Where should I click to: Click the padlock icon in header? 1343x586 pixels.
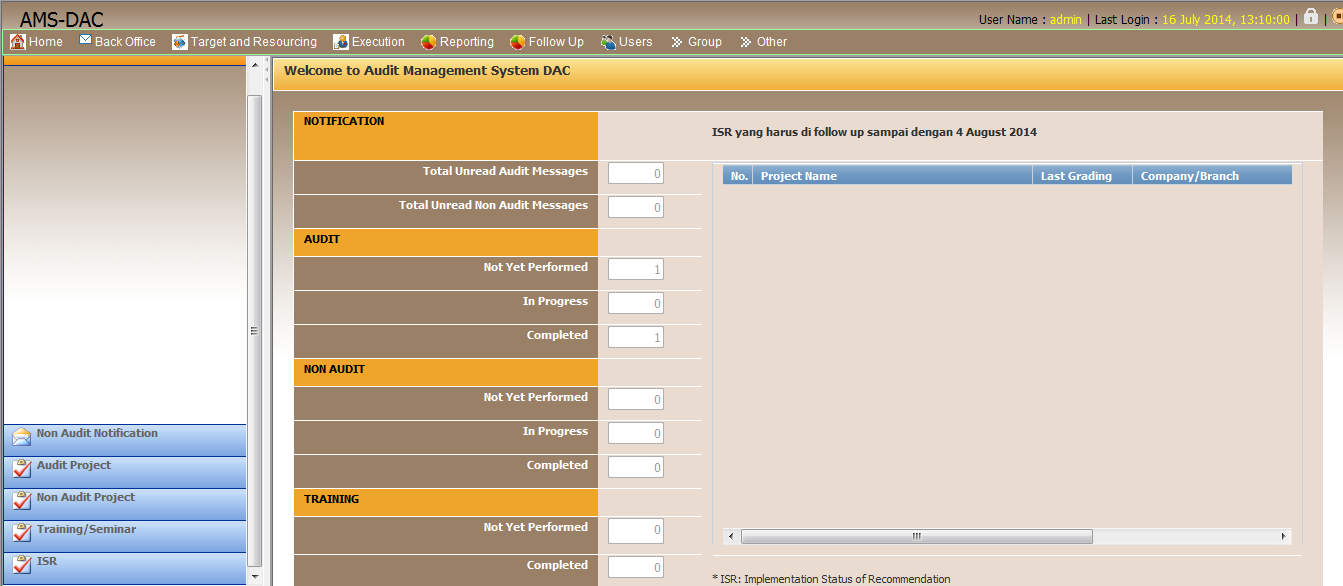pos(1311,17)
